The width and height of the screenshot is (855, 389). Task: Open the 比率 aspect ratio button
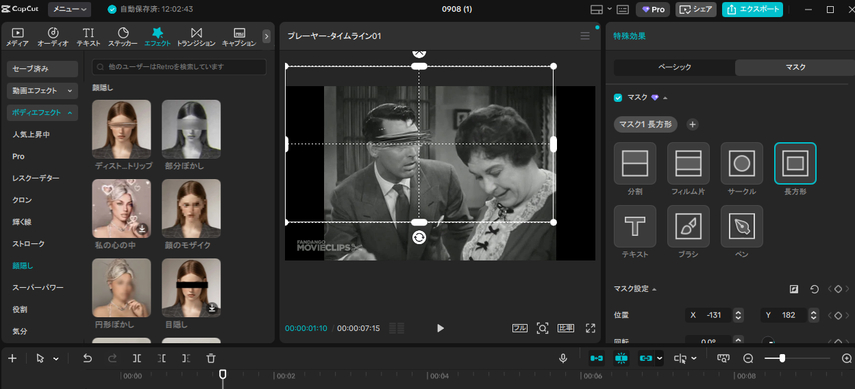[565, 328]
